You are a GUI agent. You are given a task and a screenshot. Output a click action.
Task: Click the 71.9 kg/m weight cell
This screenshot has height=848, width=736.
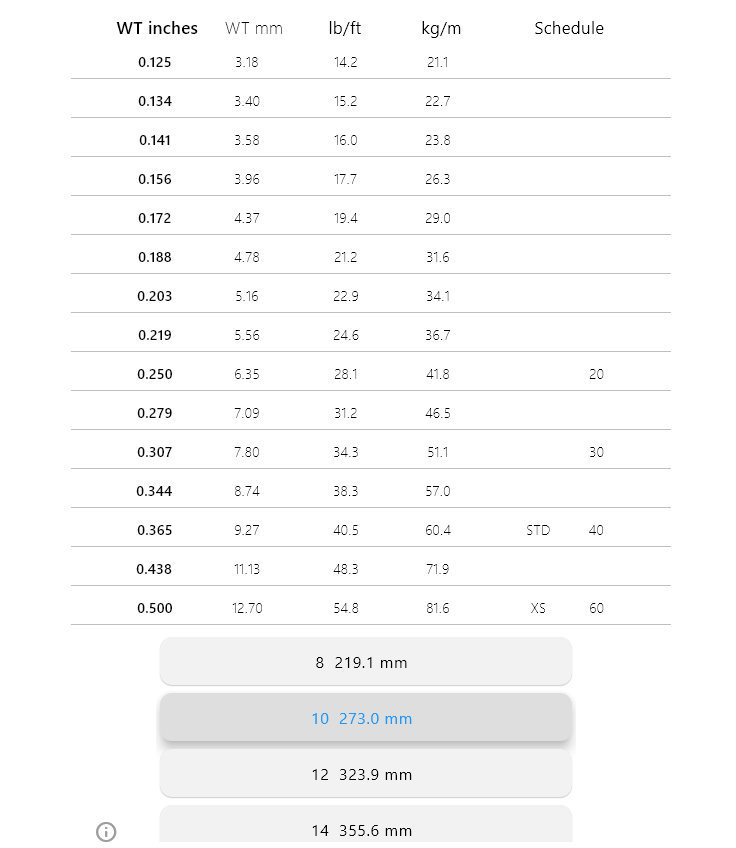[438, 569]
